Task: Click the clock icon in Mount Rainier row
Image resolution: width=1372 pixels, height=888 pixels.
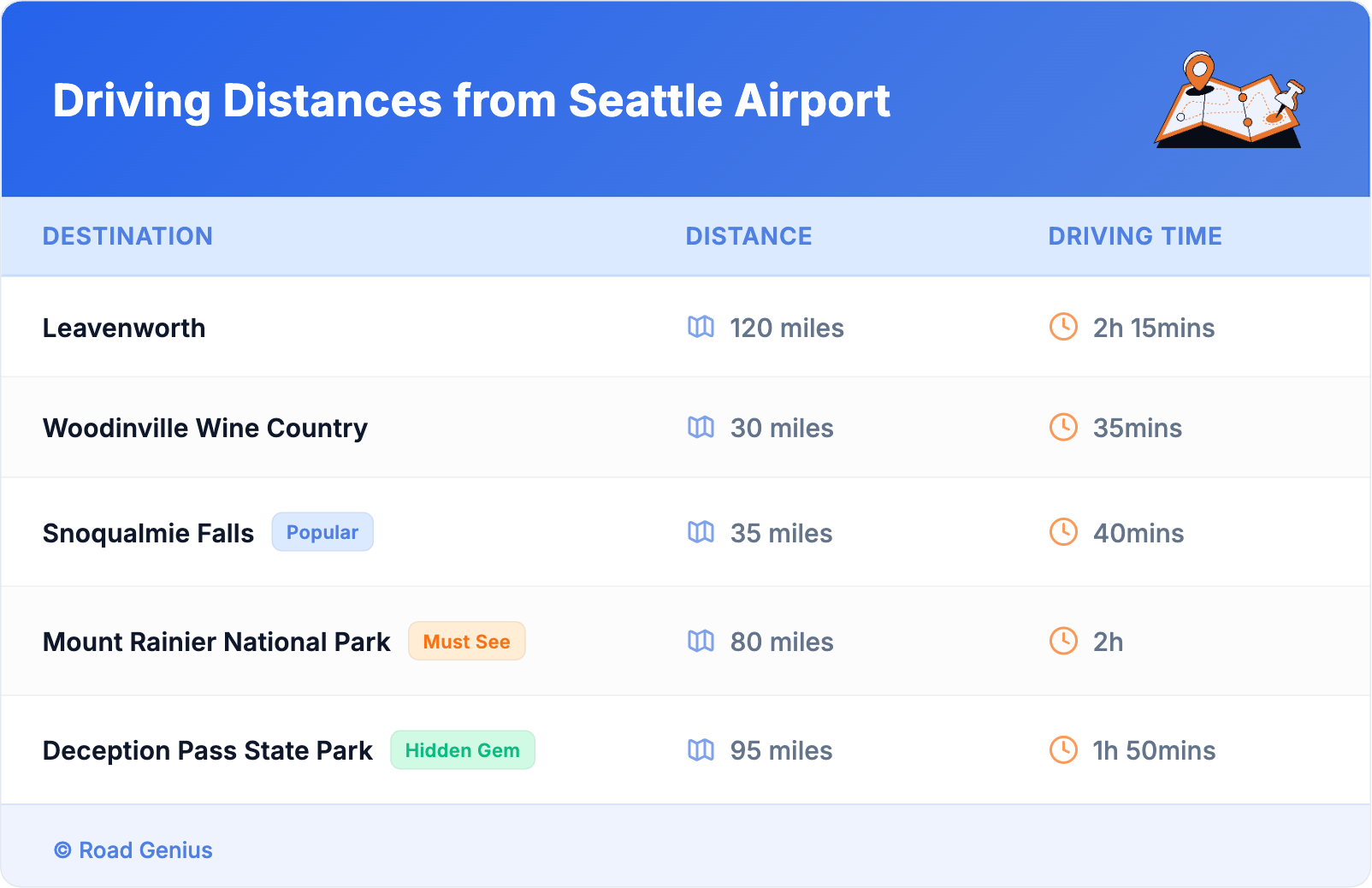Action: coord(1063,641)
